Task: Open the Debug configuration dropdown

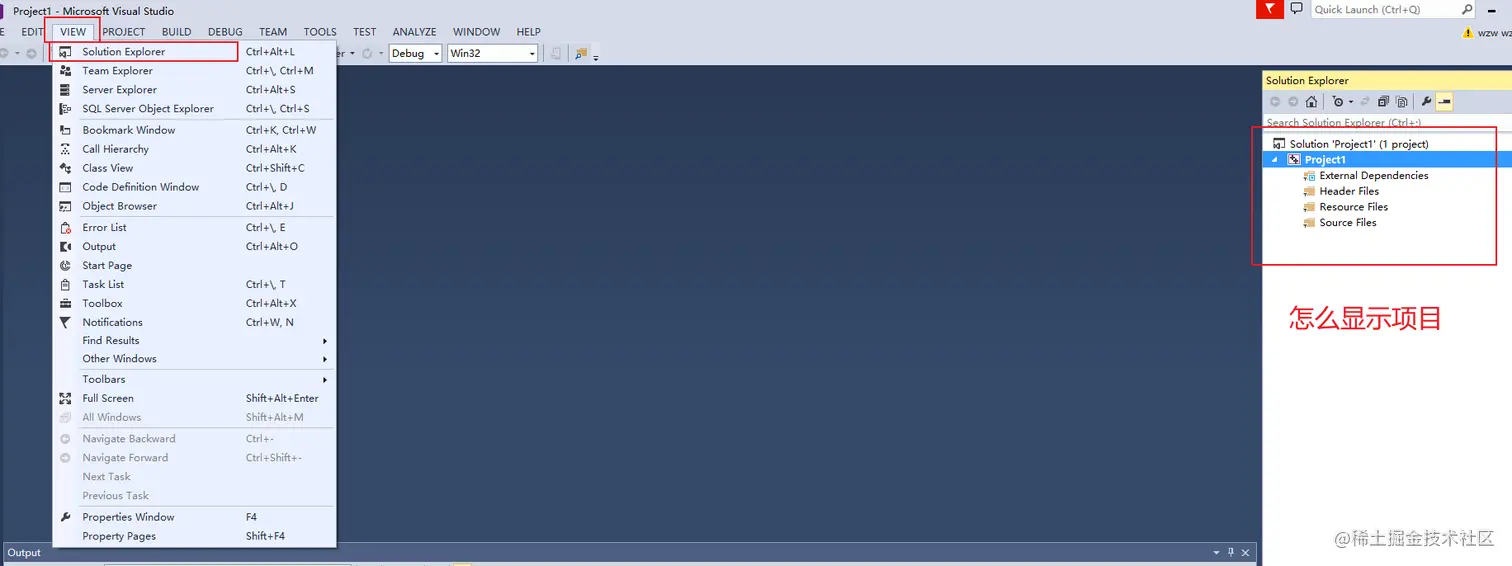Action: click(x=415, y=53)
